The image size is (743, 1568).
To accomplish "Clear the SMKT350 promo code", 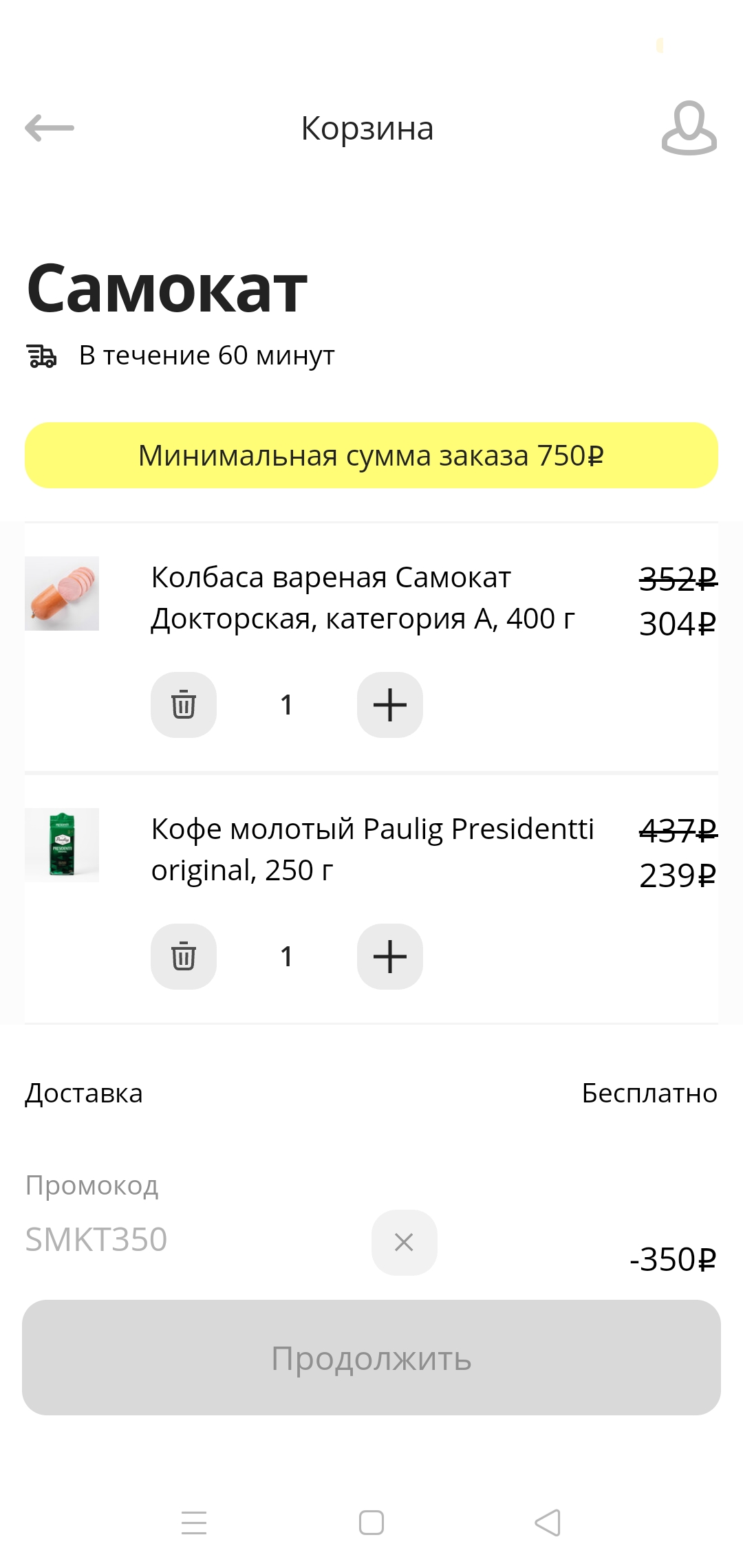I will coord(405,1242).
